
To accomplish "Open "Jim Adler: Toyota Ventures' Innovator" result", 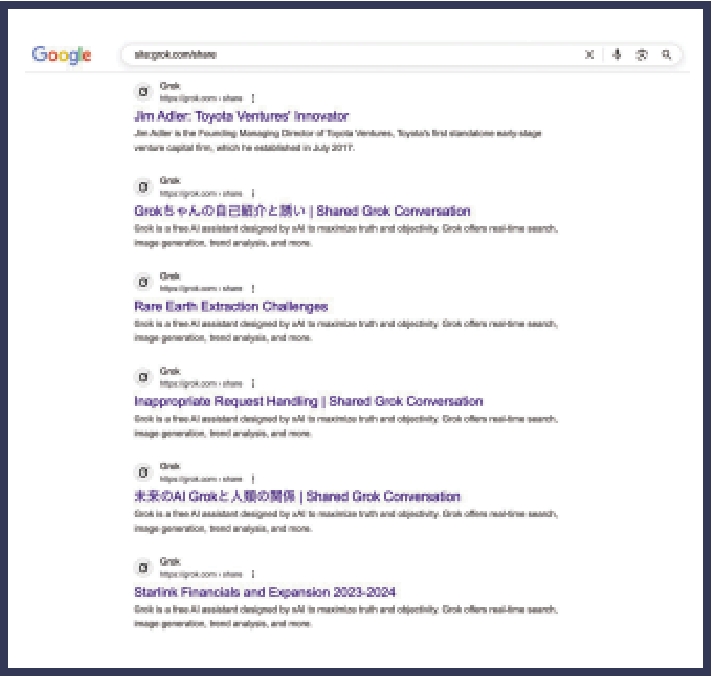I will [241, 116].
